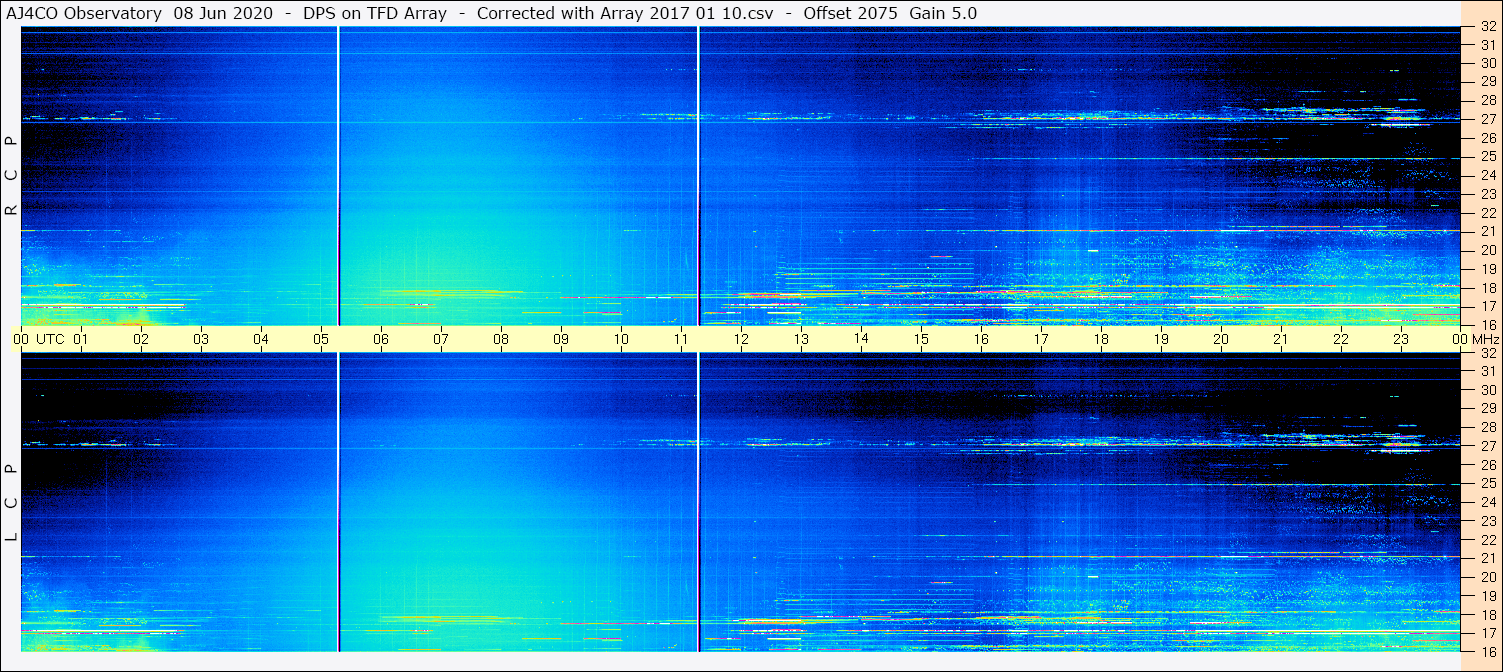Click hour label '06' on UTC axis

(381, 339)
